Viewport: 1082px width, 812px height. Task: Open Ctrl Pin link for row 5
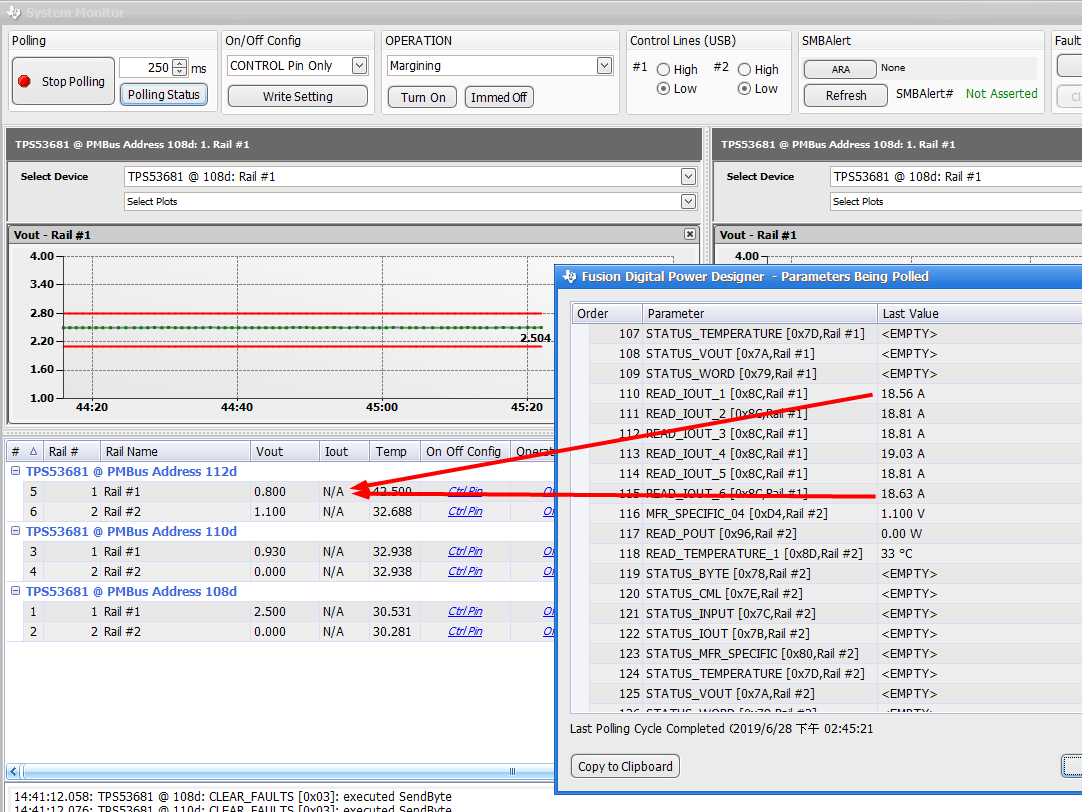click(465, 491)
